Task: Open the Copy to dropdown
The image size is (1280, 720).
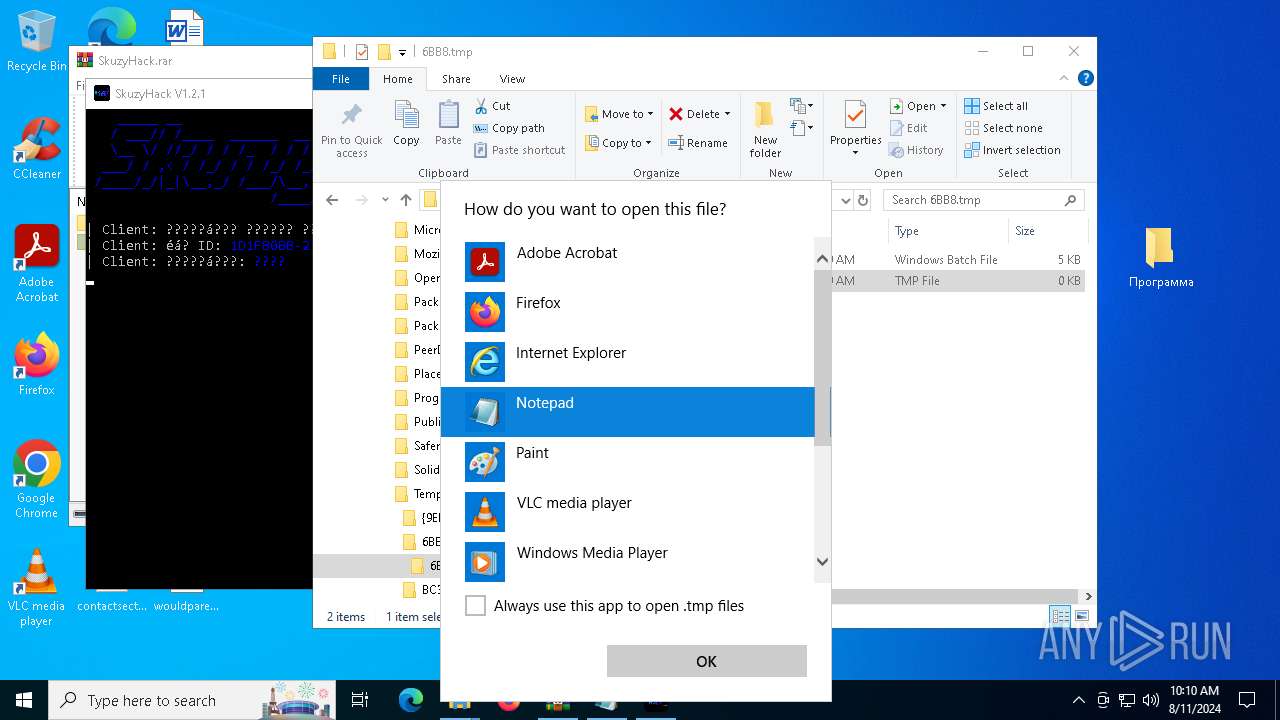Action: tap(618, 143)
